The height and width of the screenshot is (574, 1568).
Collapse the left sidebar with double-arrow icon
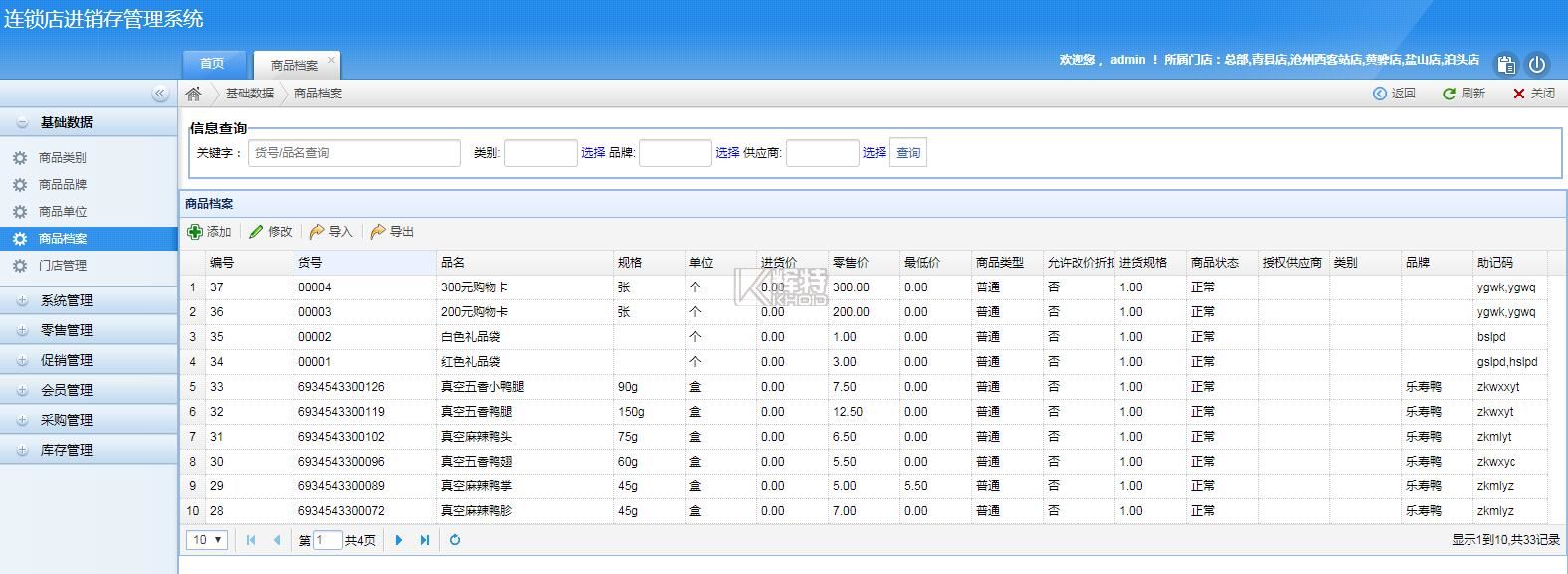tap(159, 94)
